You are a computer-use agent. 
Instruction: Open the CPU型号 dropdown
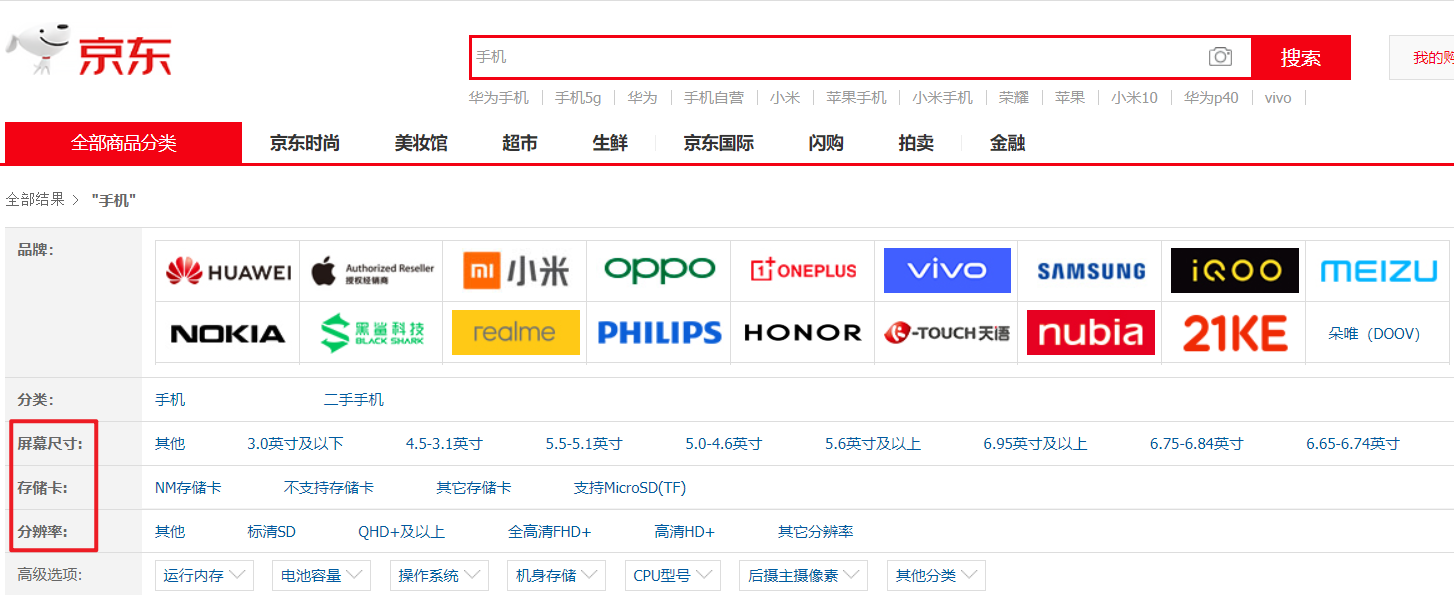coord(673,575)
